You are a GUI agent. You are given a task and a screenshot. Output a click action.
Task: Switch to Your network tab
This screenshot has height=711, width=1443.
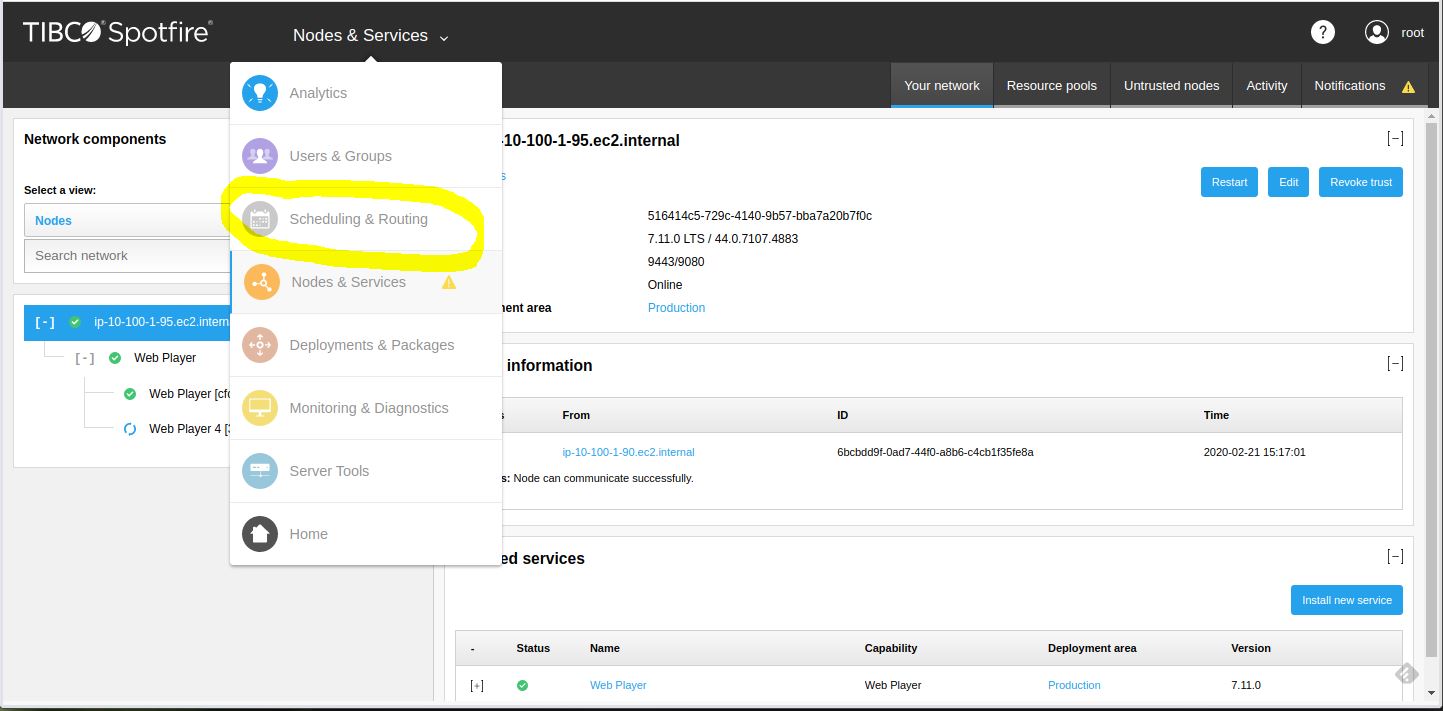coord(942,86)
